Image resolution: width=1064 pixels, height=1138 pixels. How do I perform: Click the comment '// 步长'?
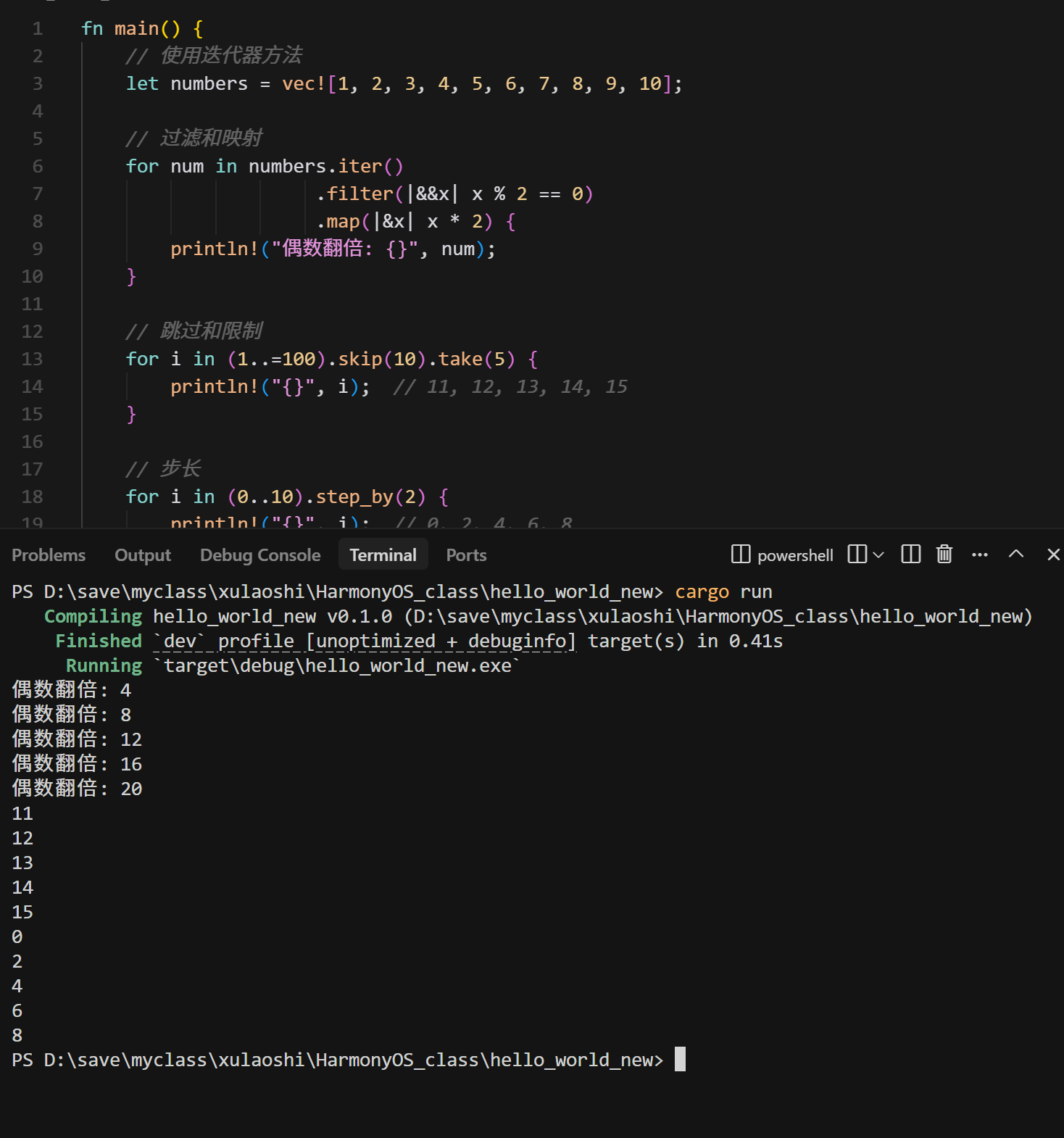pyautogui.click(x=163, y=470)
